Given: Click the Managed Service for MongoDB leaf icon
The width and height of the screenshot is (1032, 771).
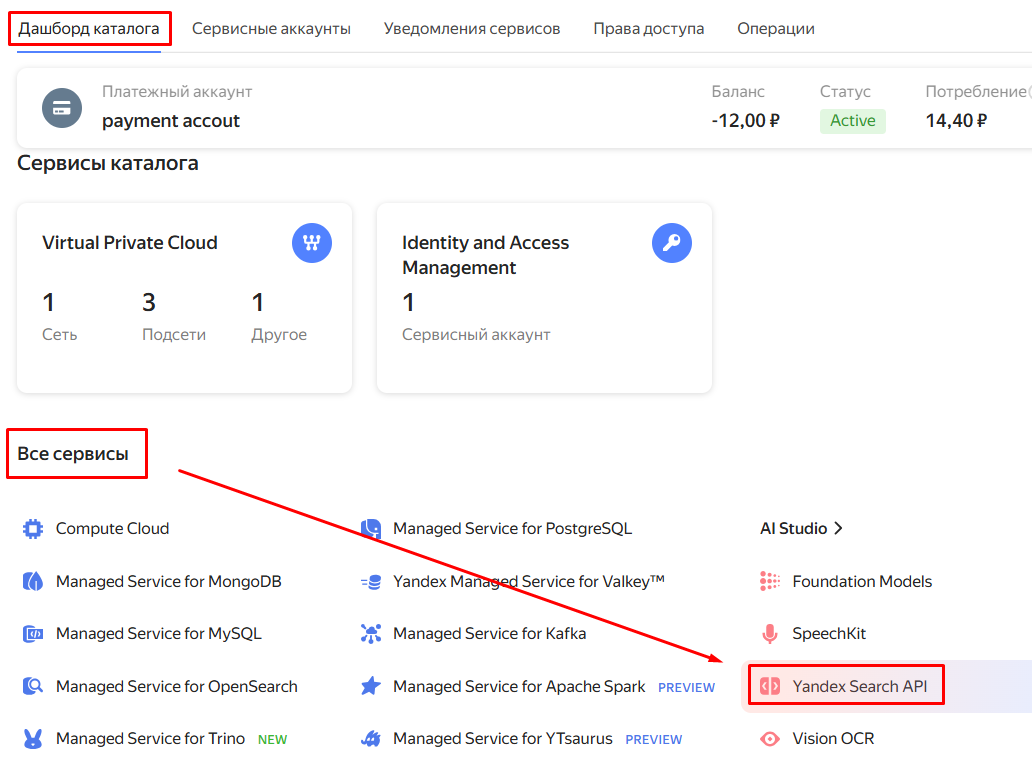Looking at the screenshot, I should pyautogui.click(x=33, y=581).
